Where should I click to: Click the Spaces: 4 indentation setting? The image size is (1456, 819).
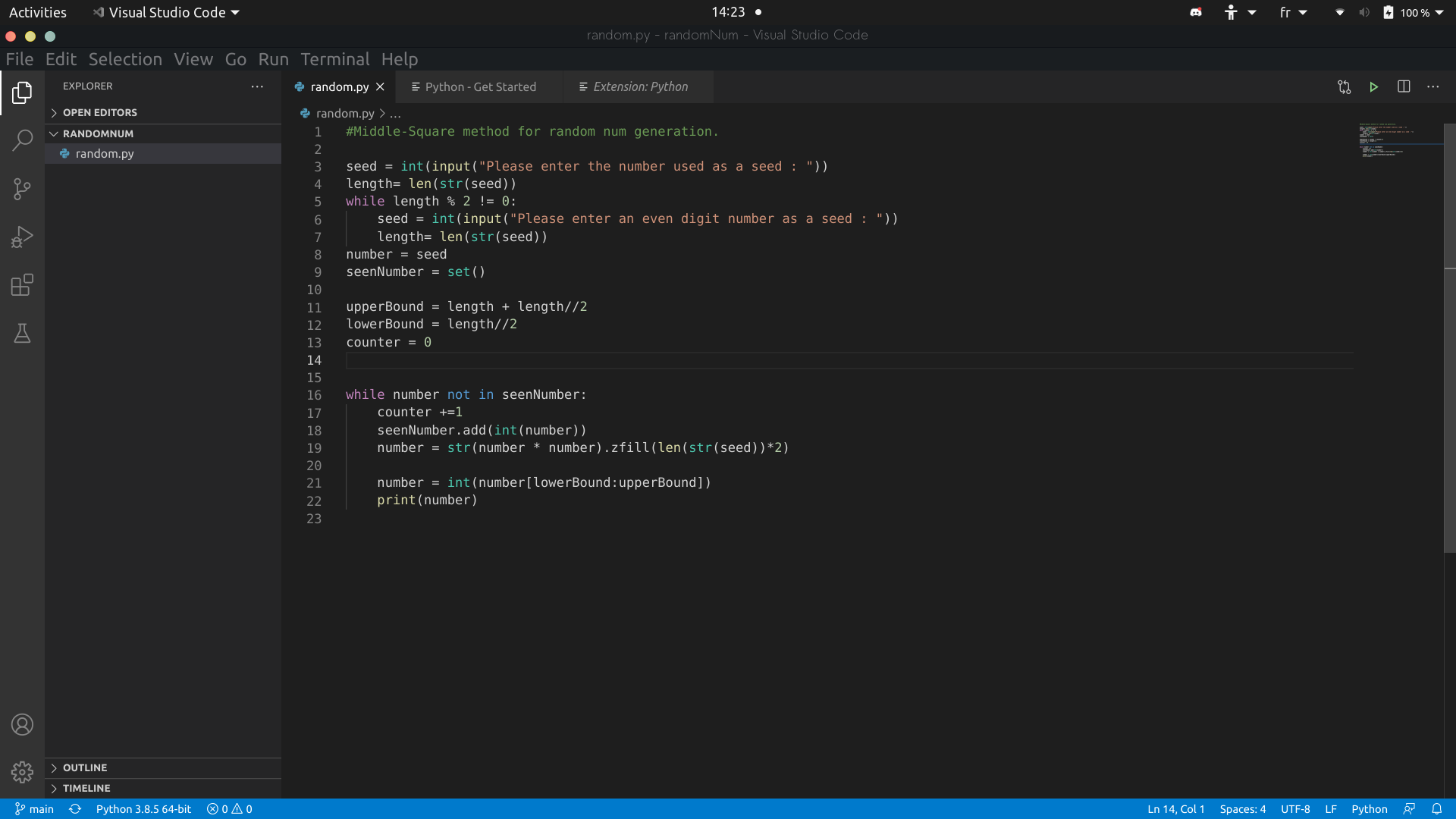[1242, 809]
